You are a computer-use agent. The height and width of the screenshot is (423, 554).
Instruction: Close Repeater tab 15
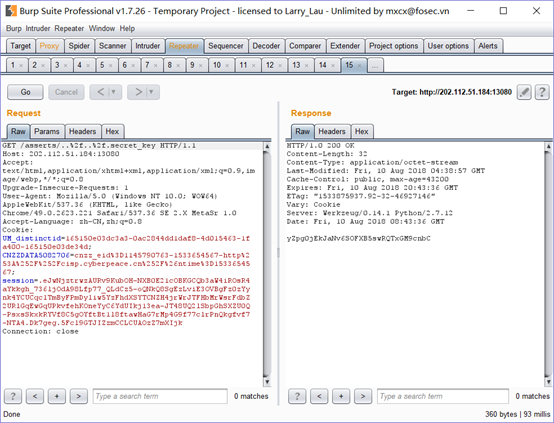pos(359,65)
